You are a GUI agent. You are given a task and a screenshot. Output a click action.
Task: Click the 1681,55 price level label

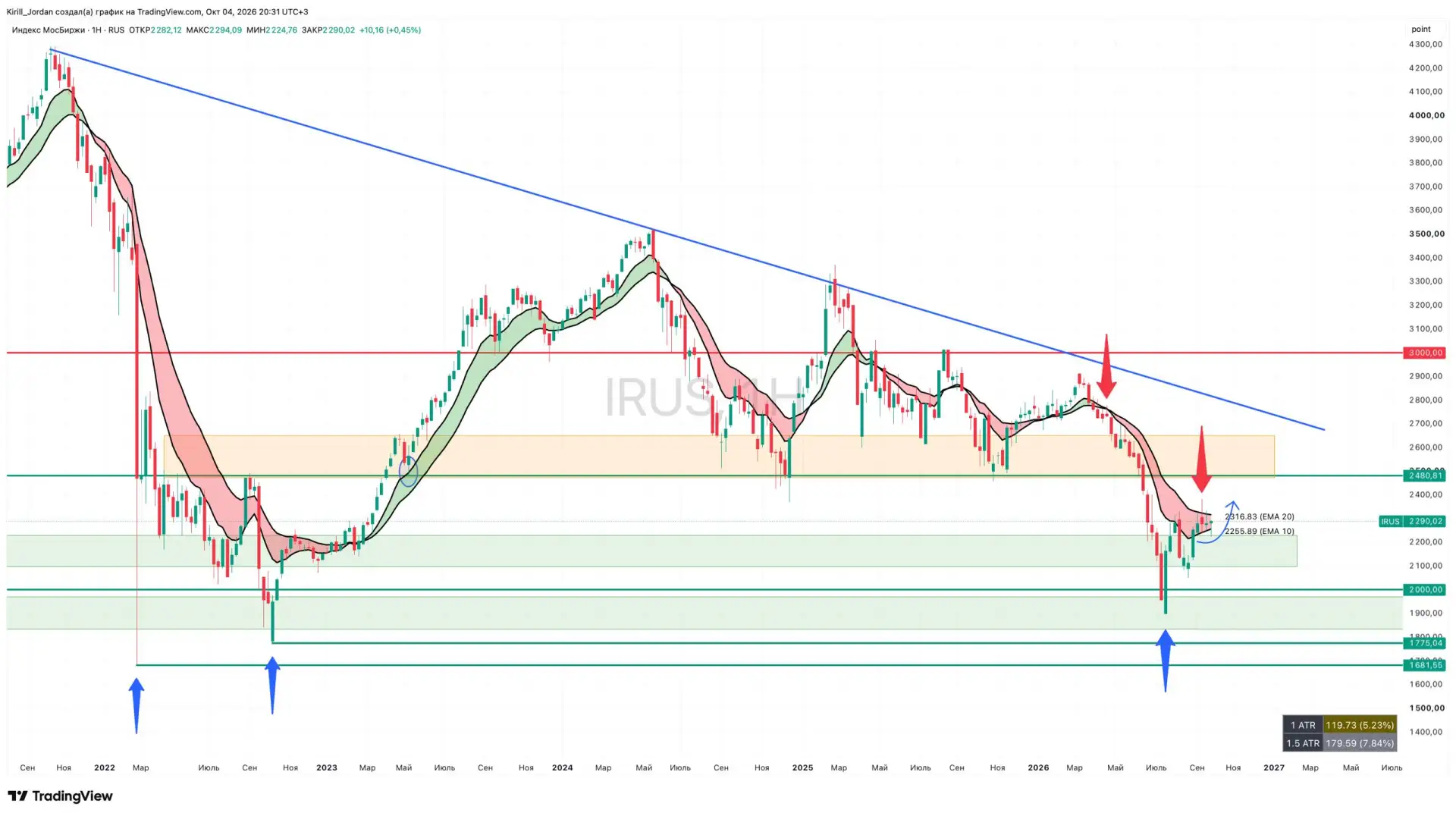pos(1426,665)
